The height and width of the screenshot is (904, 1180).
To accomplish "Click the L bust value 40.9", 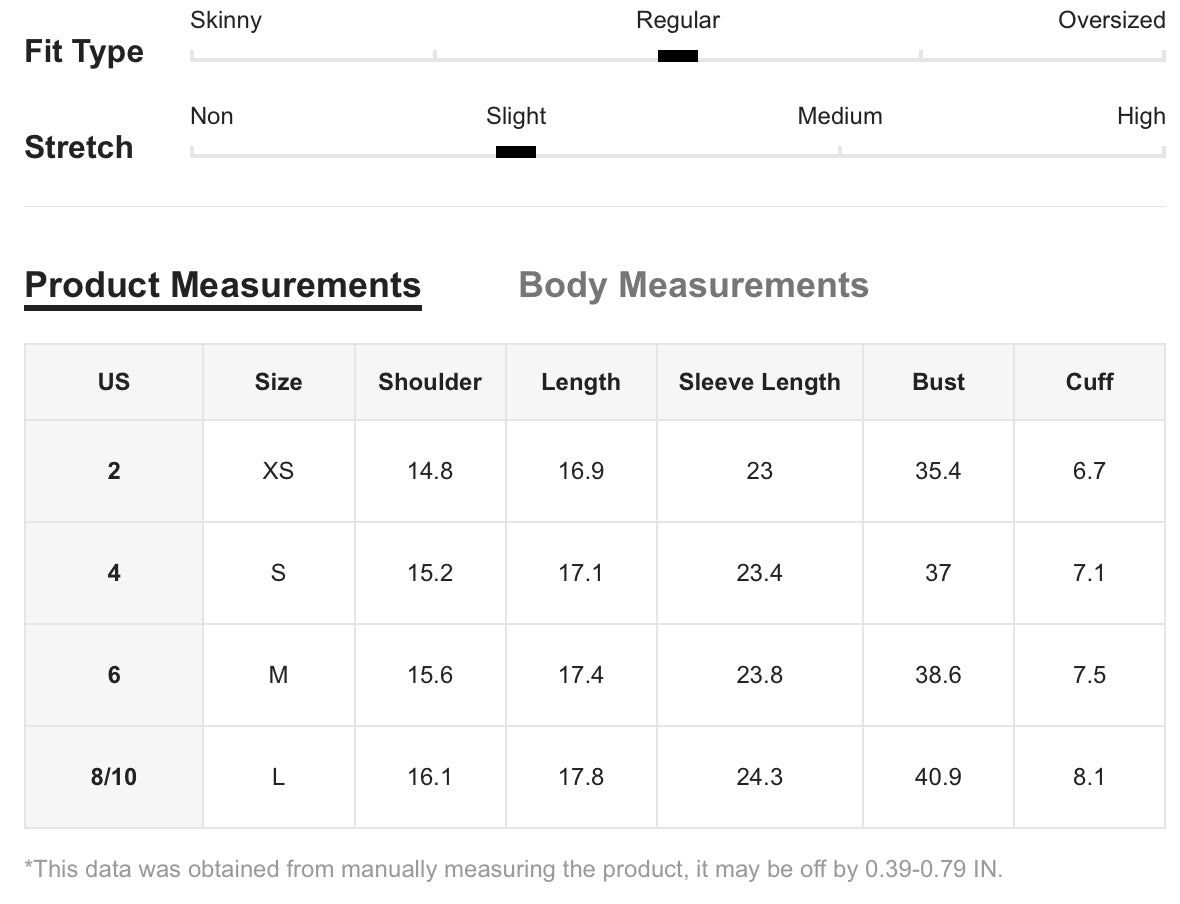I will (x=938, y=777).
